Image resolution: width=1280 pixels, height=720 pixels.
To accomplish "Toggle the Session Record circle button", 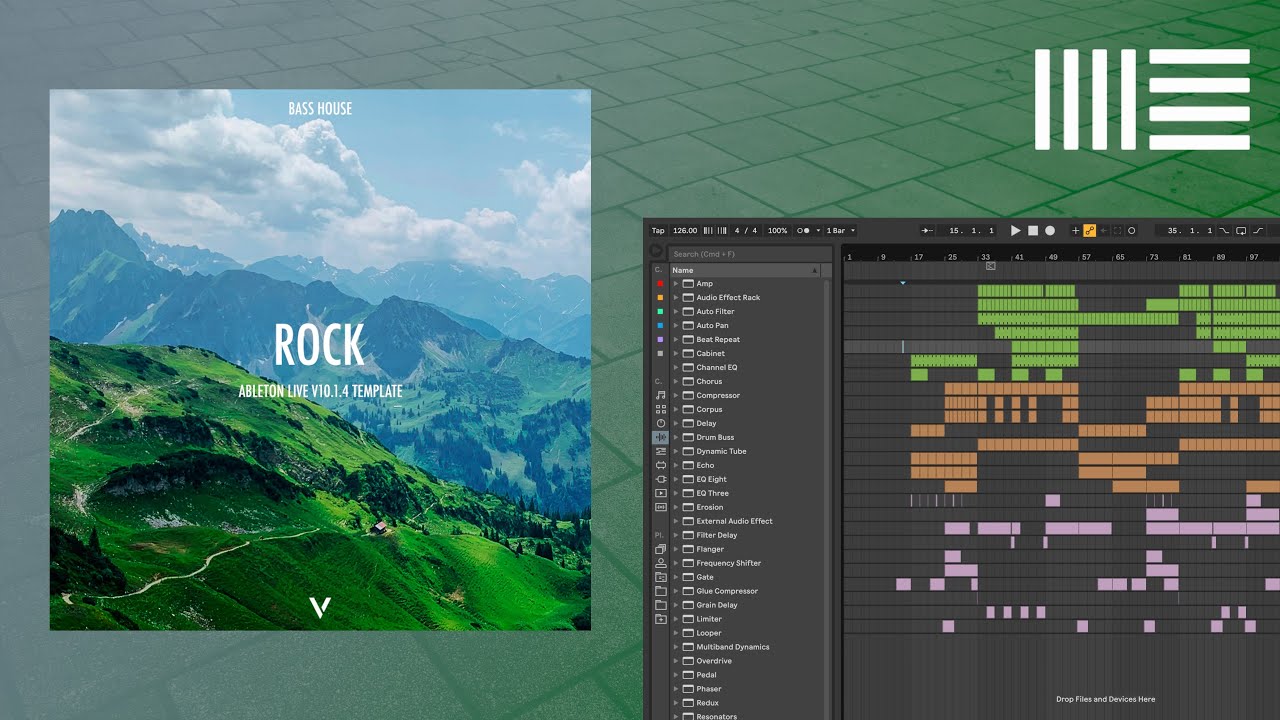I will click(x=1131, y=231).
